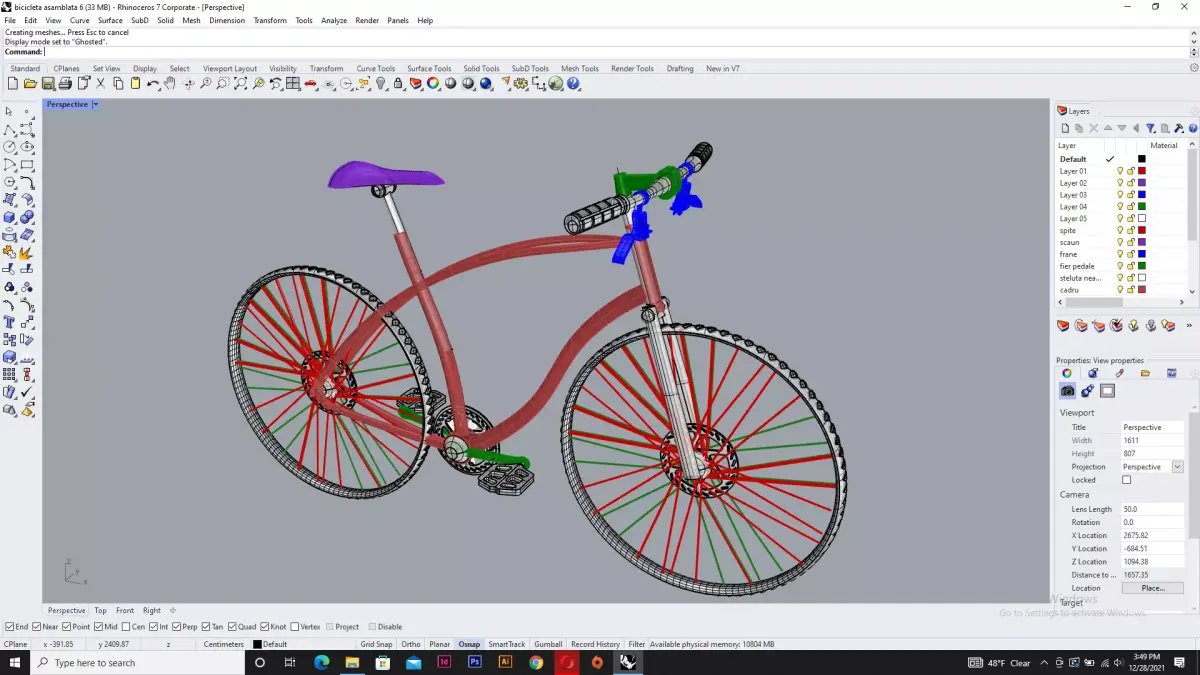1200x675 pixels.
Task: Select the Box solid tool
Action: point(9,217)
